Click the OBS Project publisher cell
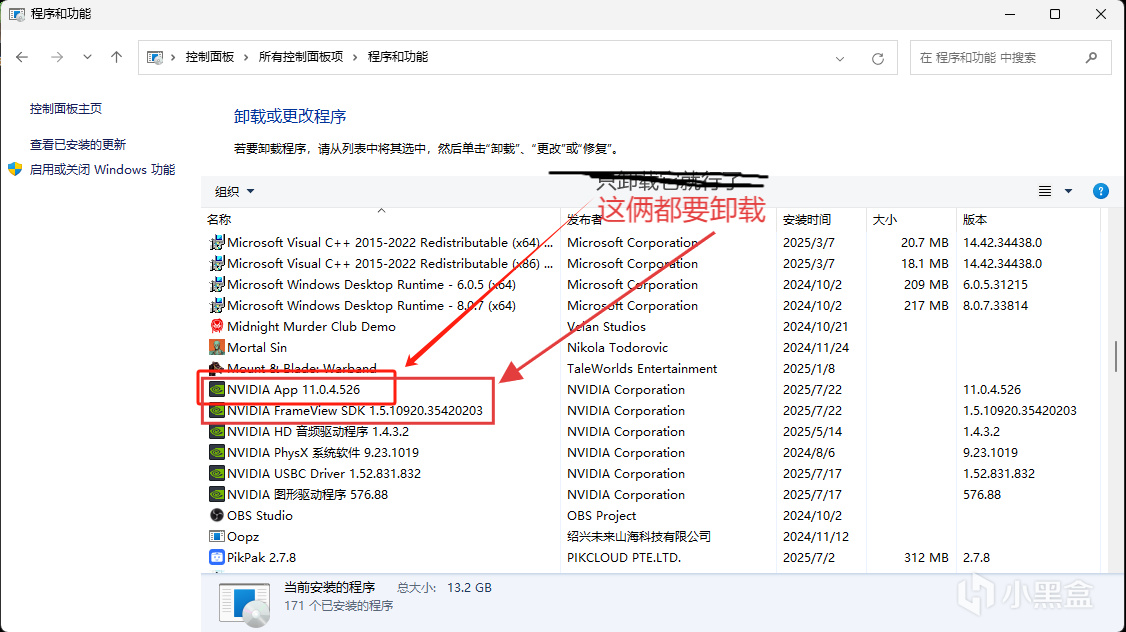 coord(602,516)
